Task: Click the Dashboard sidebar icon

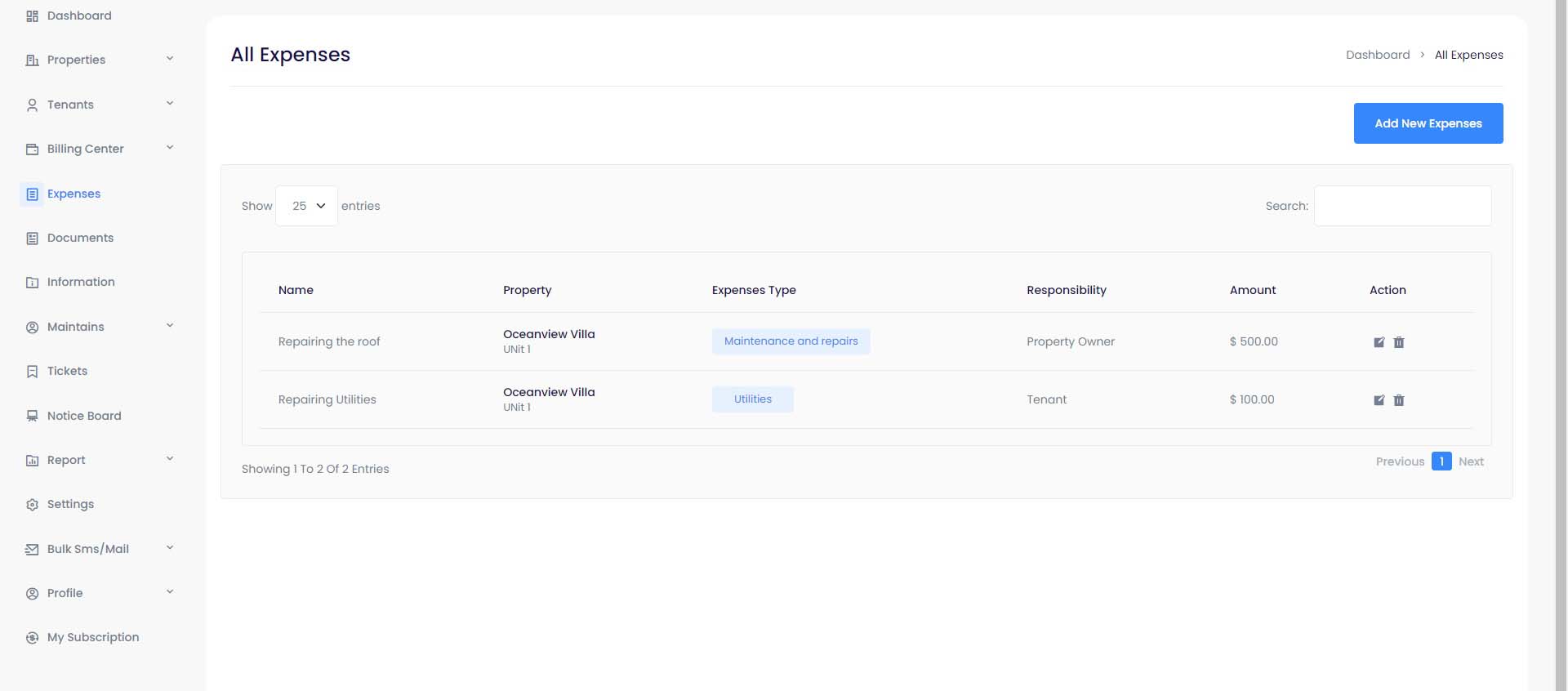Action: [32, 16]
